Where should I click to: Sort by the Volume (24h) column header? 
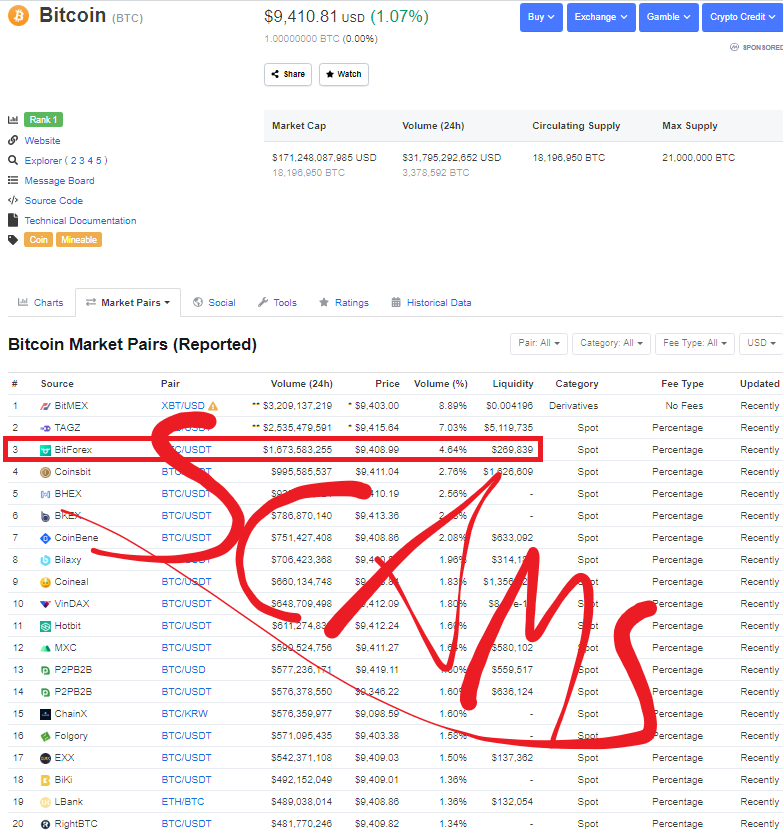coord(302,384)
